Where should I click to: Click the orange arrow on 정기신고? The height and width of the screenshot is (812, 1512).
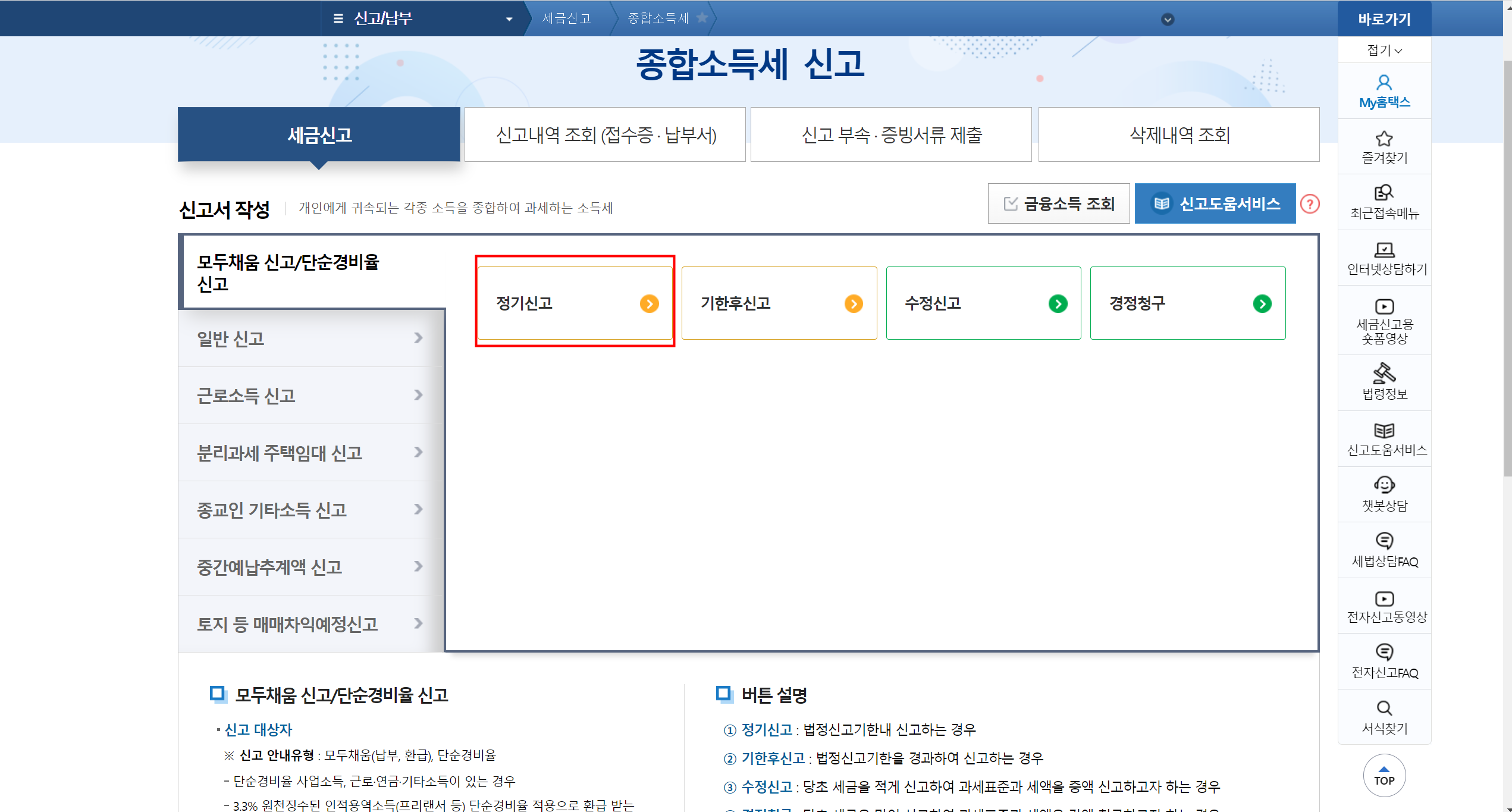pos(650,304)
